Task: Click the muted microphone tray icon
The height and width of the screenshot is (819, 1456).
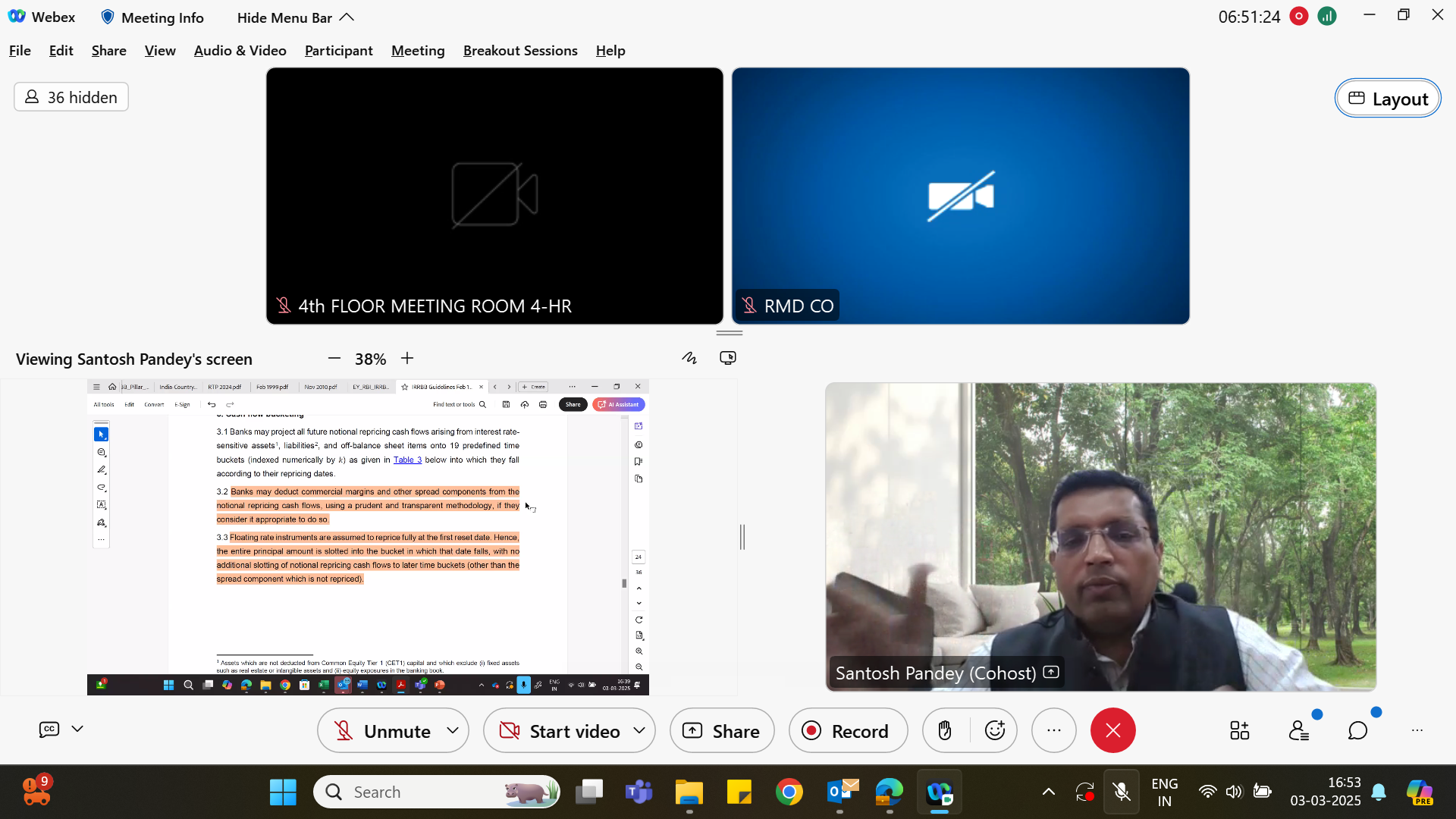Action: [1121, 792]
